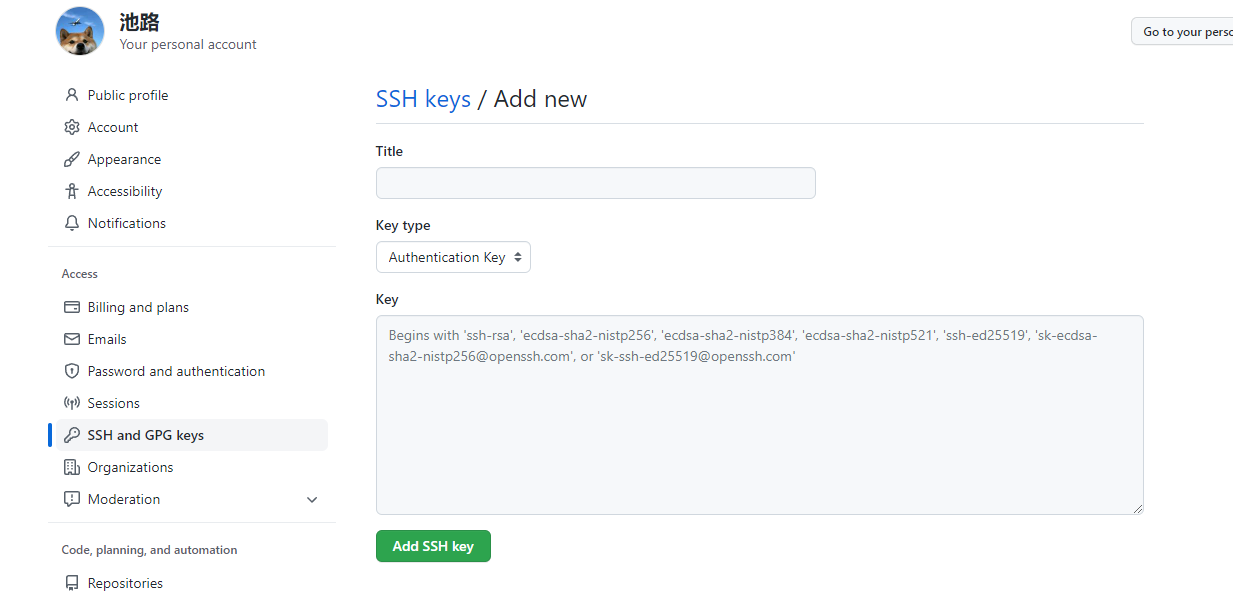The image size is (1233, 606).
Task: Click the Password shield icon
Action: (71, 371)
